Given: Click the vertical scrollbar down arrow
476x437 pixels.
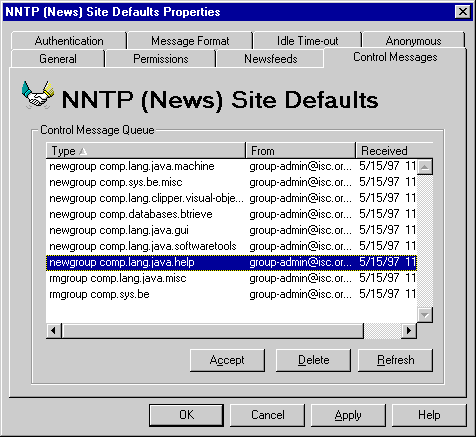Looking at the screenshot, I should (425, 315).
